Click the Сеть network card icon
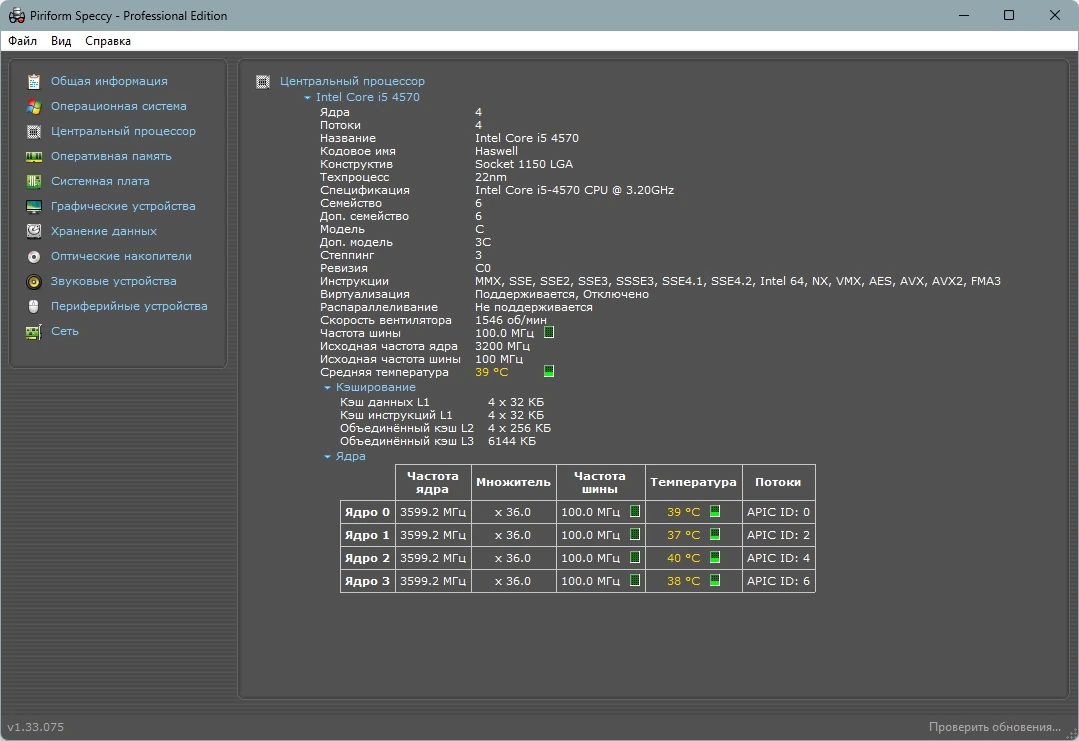The height and width of the screenshot is (741, 1079). tap(34, 332)
